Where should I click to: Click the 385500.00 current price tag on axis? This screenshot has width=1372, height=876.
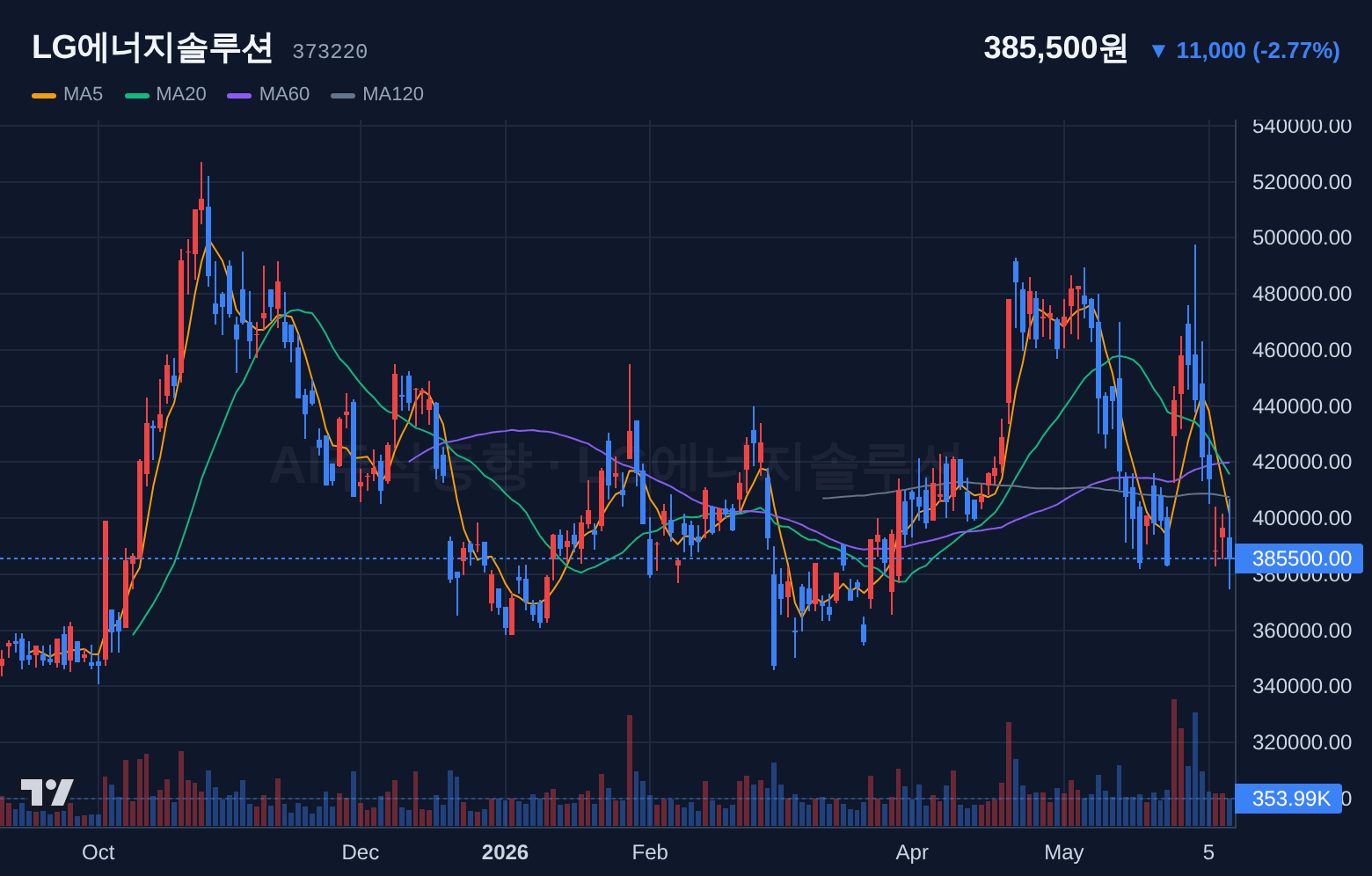click(x=1299, y=558)
